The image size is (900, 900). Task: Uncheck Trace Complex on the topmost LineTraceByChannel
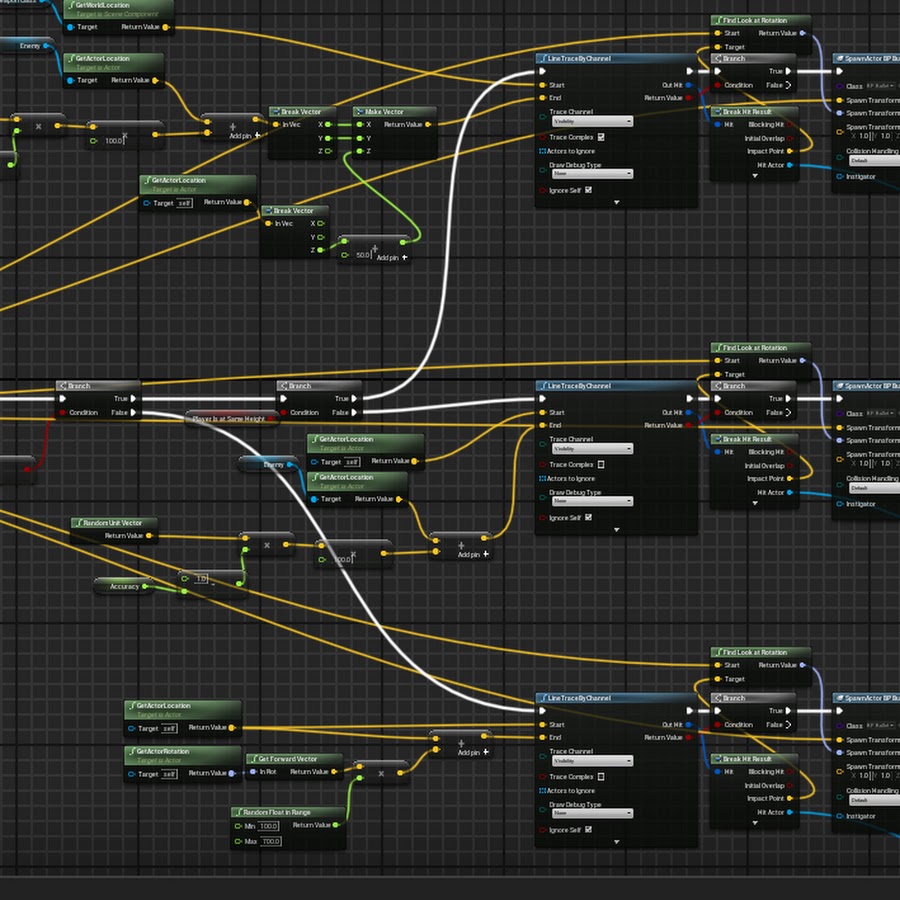click(601, 137)
